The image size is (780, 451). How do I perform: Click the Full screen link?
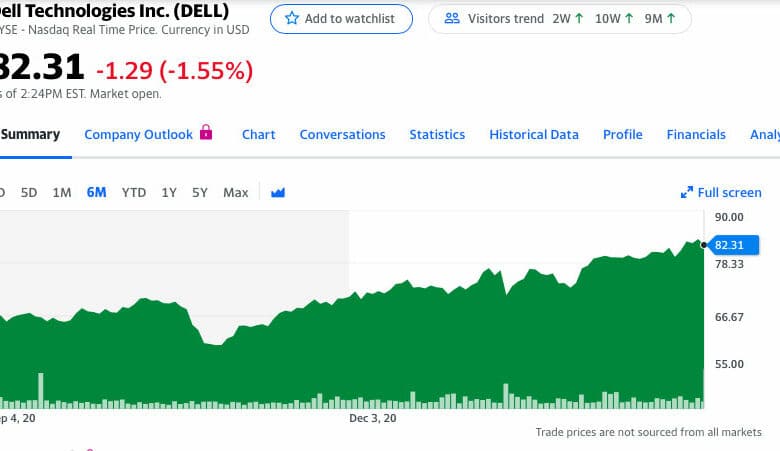coord(721,192)
